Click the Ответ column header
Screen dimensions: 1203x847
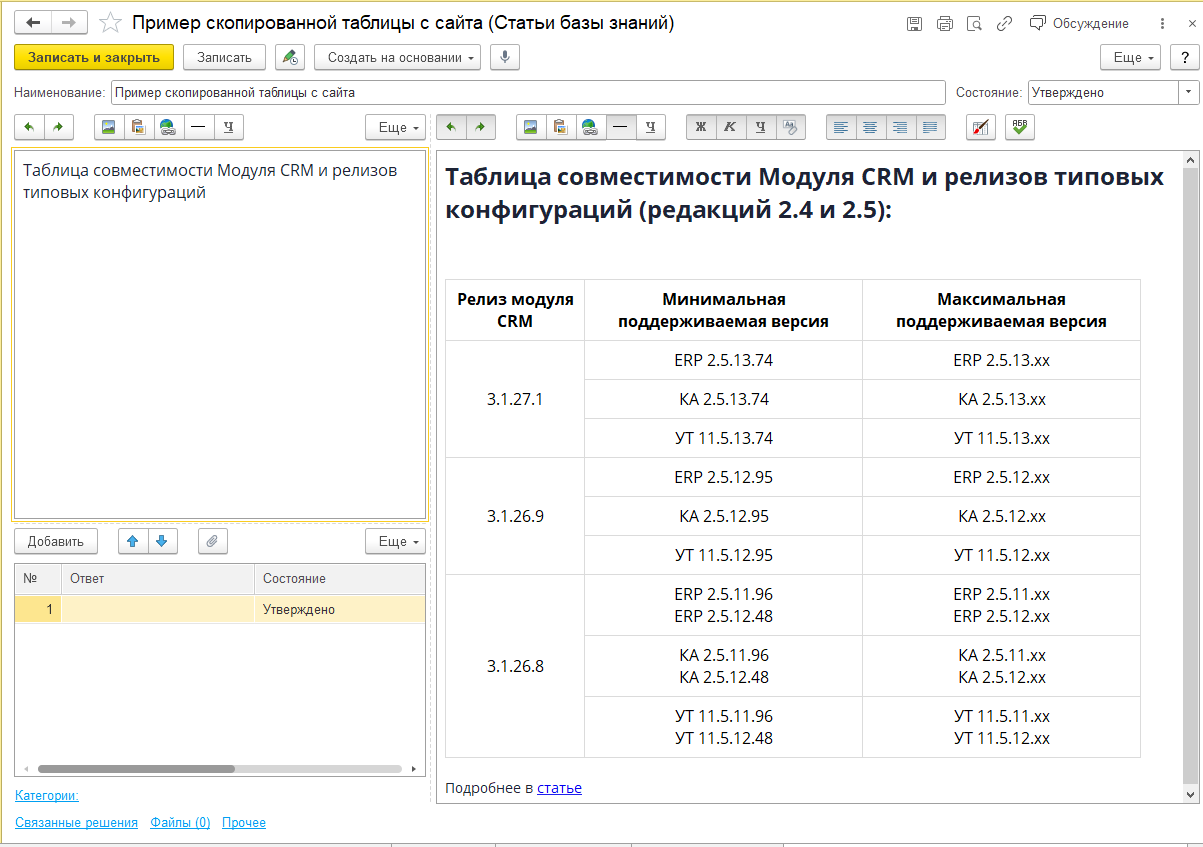coord(158,578)
